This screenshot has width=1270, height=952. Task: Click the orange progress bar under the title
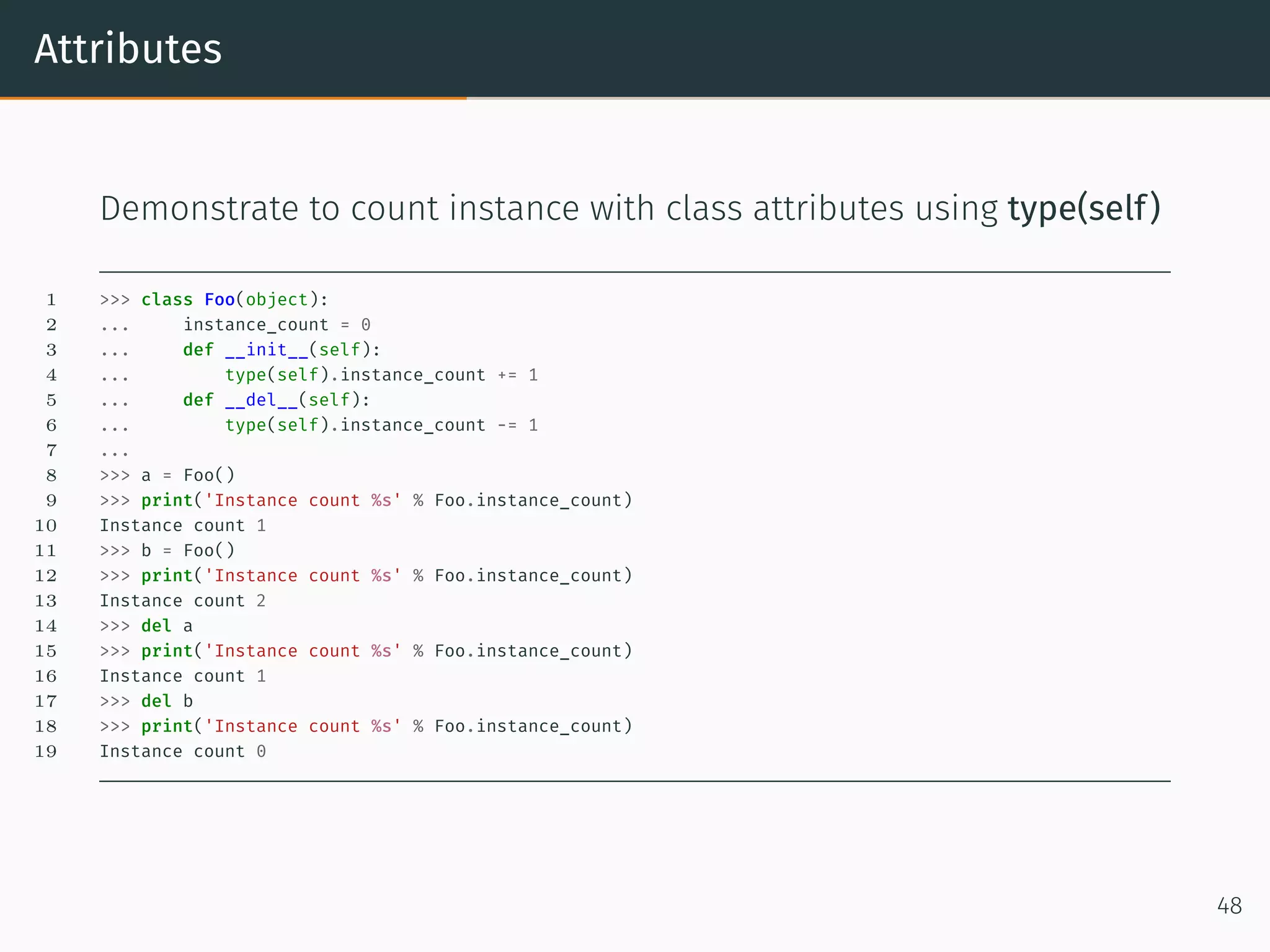tap(233, 98)
